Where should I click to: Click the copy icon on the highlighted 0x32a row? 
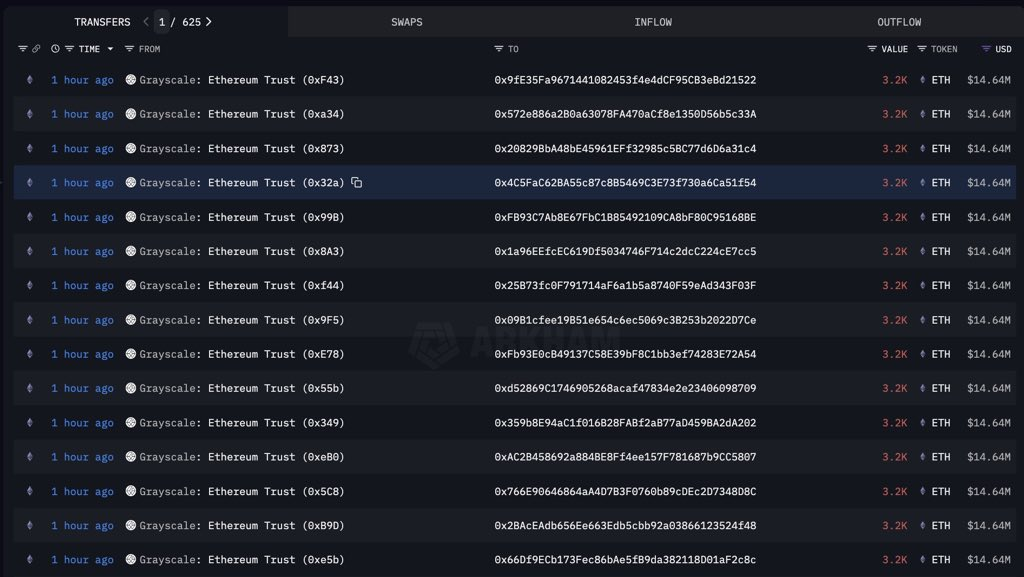(357, 183)
